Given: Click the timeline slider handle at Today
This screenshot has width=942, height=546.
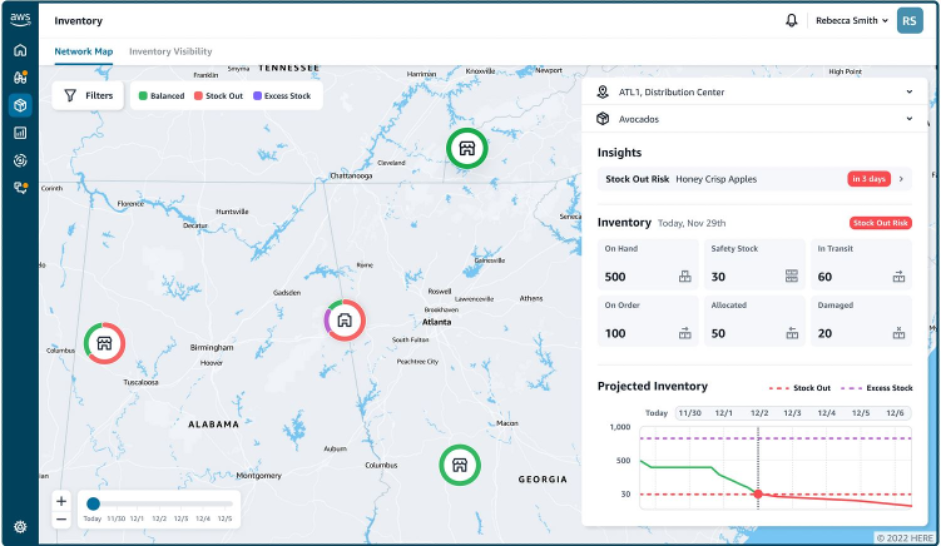Looking at the screenshot, I should point(93,503).
